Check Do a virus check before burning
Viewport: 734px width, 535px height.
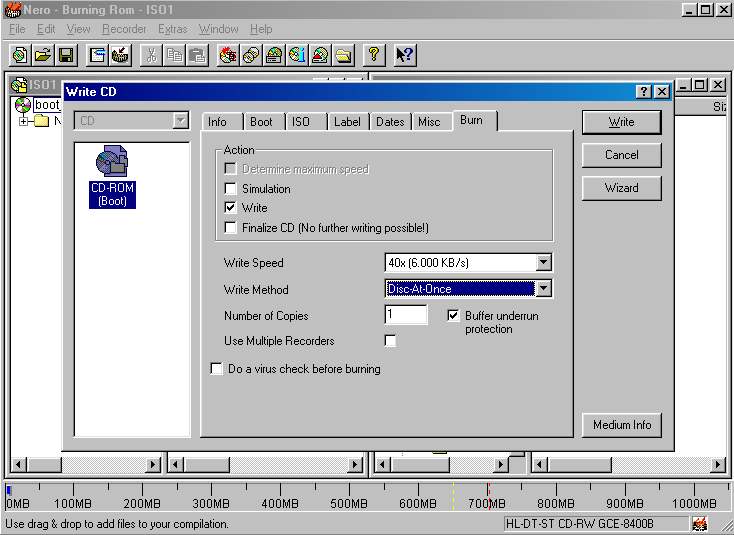(216, 368)
